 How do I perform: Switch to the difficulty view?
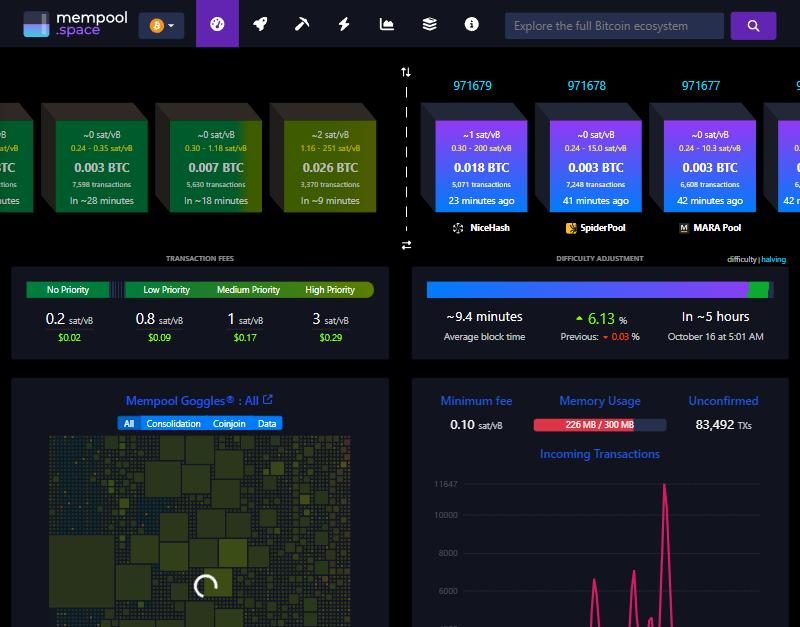[x=741, y=259]
